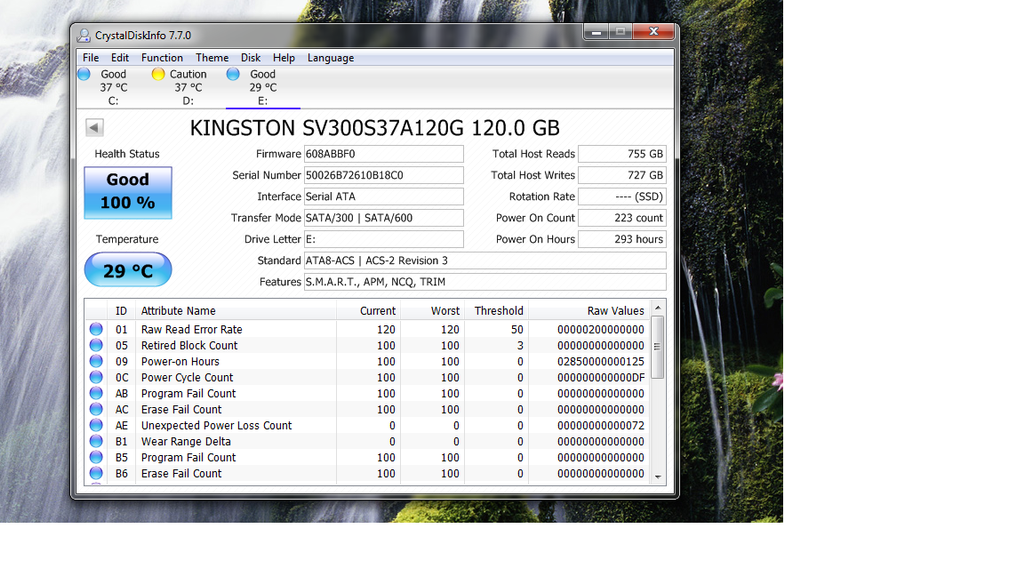The width and height of the screenshot is (1024, 576).
Task: Click the Drive Letter field
Action: [384, 239]
